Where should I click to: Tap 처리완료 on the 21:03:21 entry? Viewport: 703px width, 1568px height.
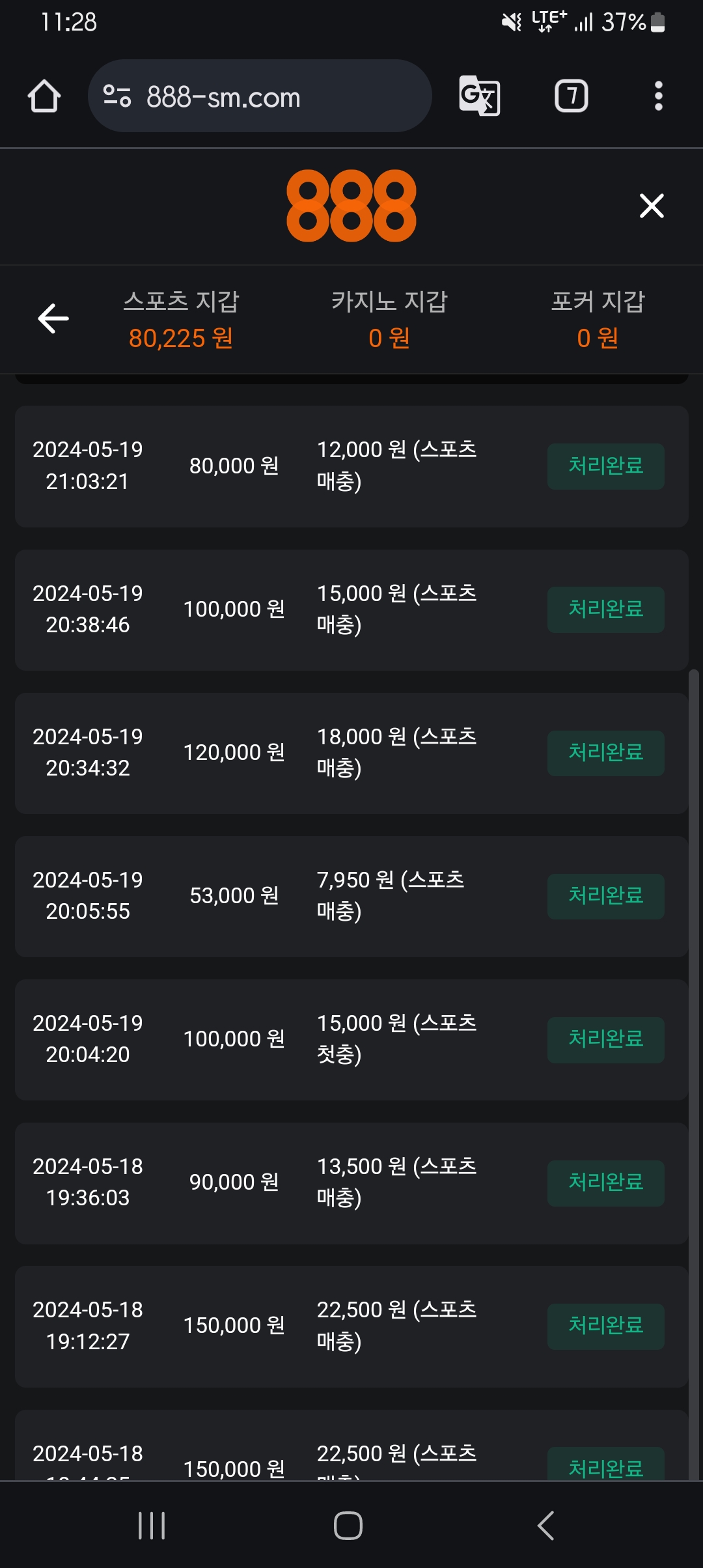coord(605,466)
